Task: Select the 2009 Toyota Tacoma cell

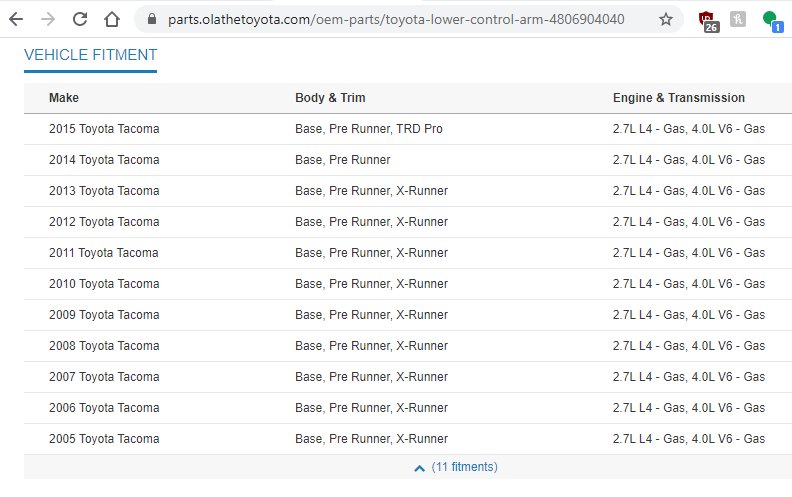Action: 104,315
